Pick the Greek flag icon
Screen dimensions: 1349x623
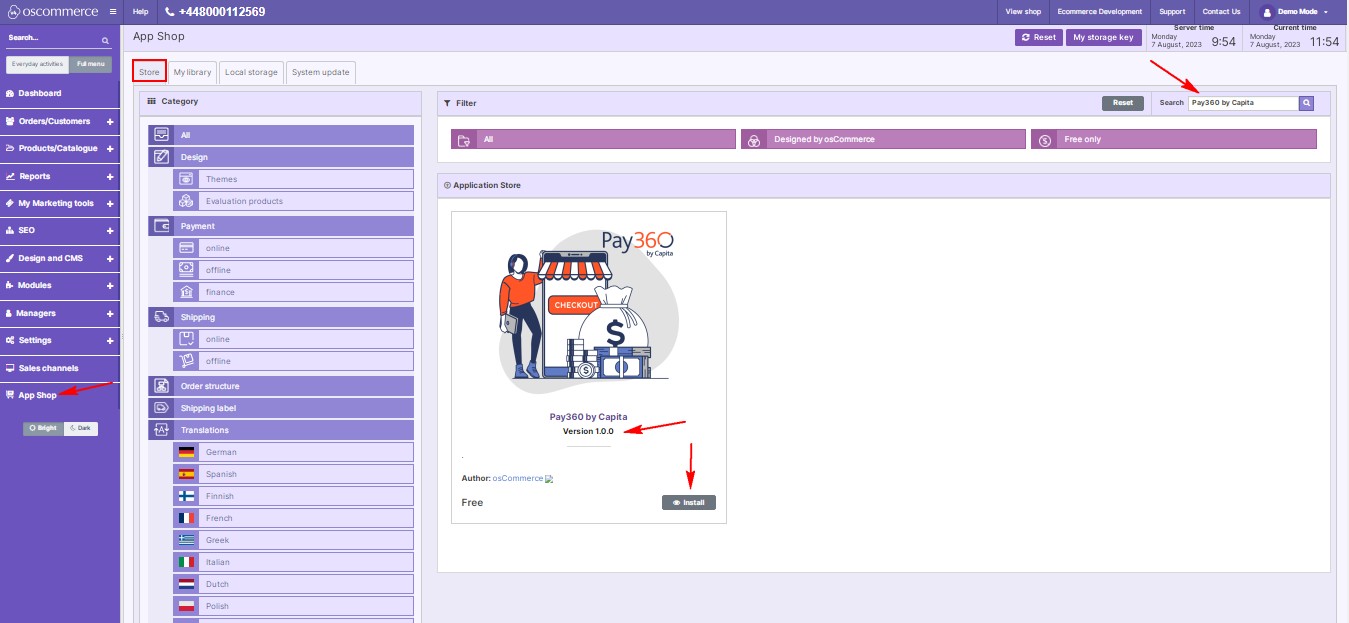(186, 540)
